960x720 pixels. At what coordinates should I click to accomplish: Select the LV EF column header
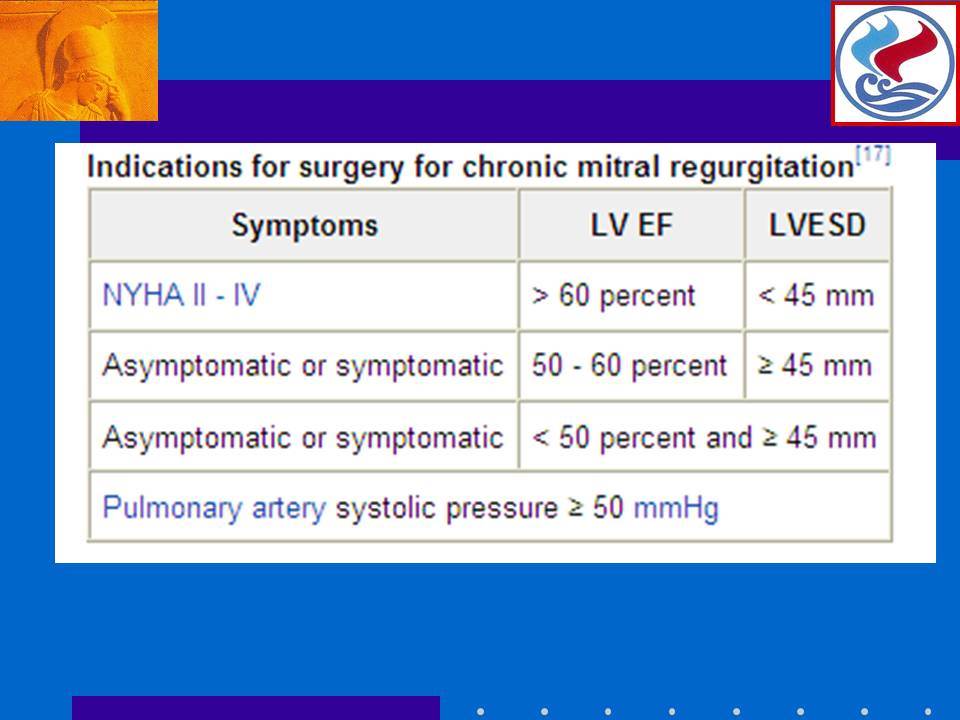coord(631,225)
